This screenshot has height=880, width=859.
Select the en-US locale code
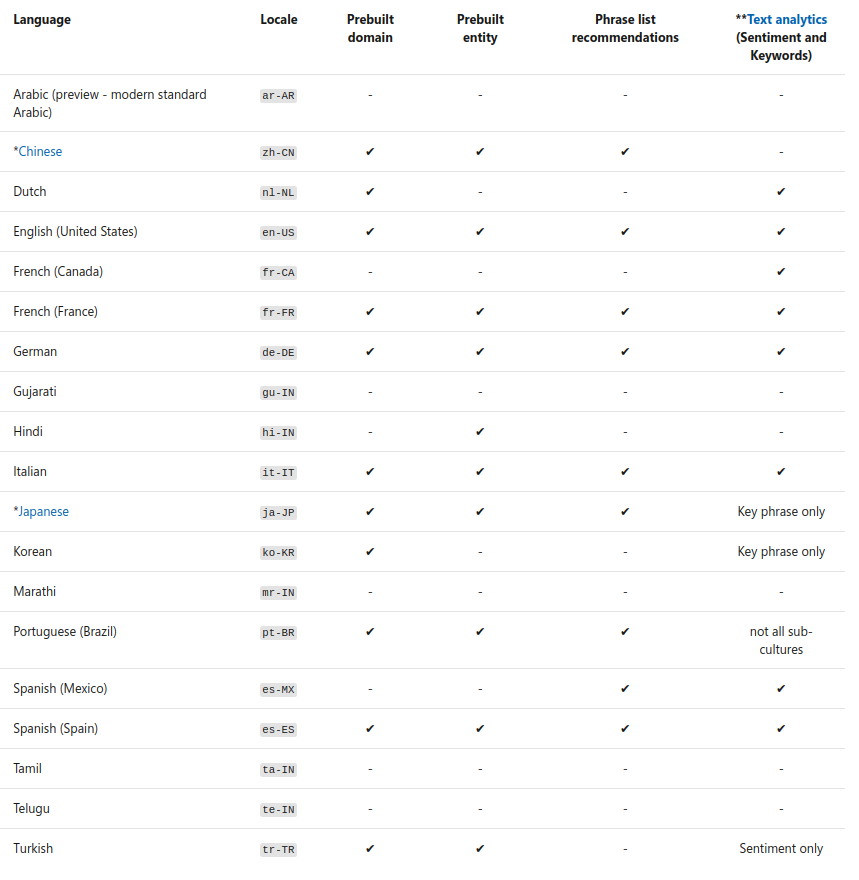pyautogui.click(x=278, y=233)
